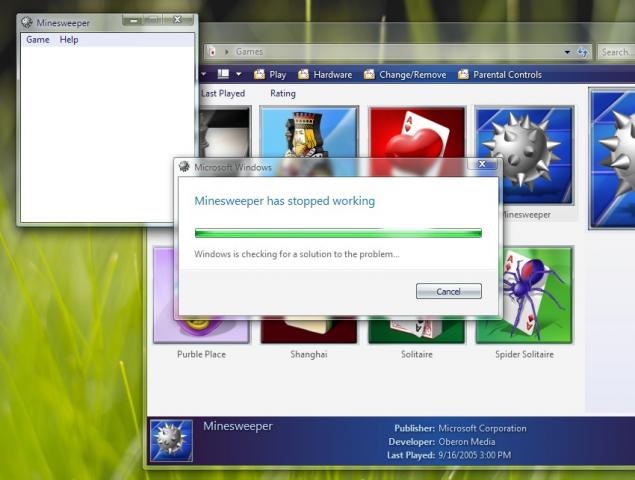
Task: Cancel the problem-checking dialog
Action: click(449, 291)
